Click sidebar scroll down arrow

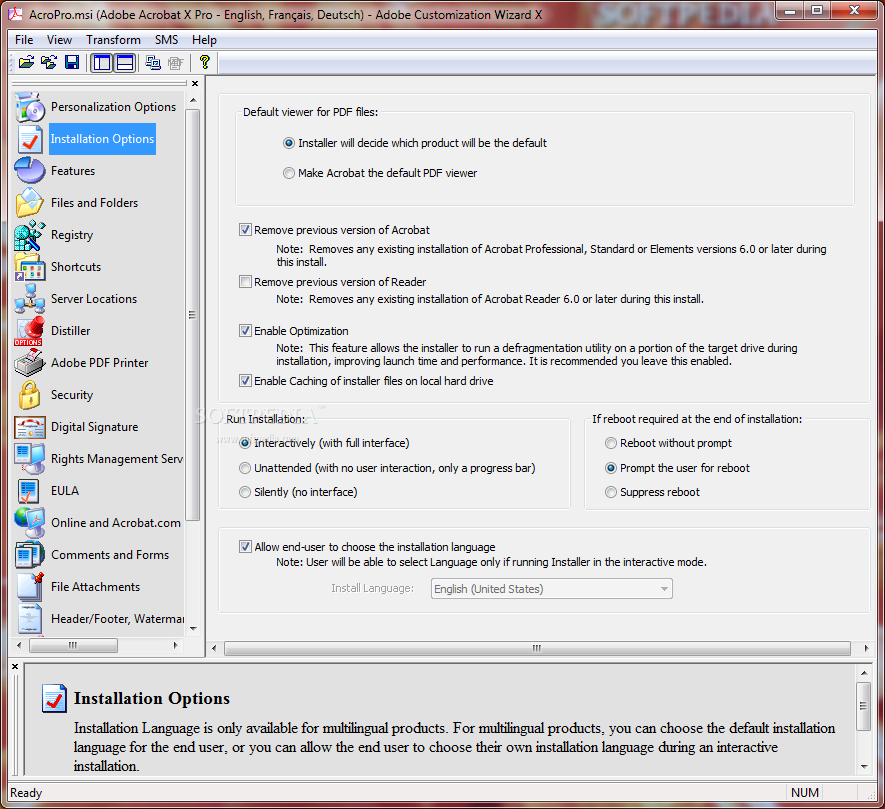(194, 628)
